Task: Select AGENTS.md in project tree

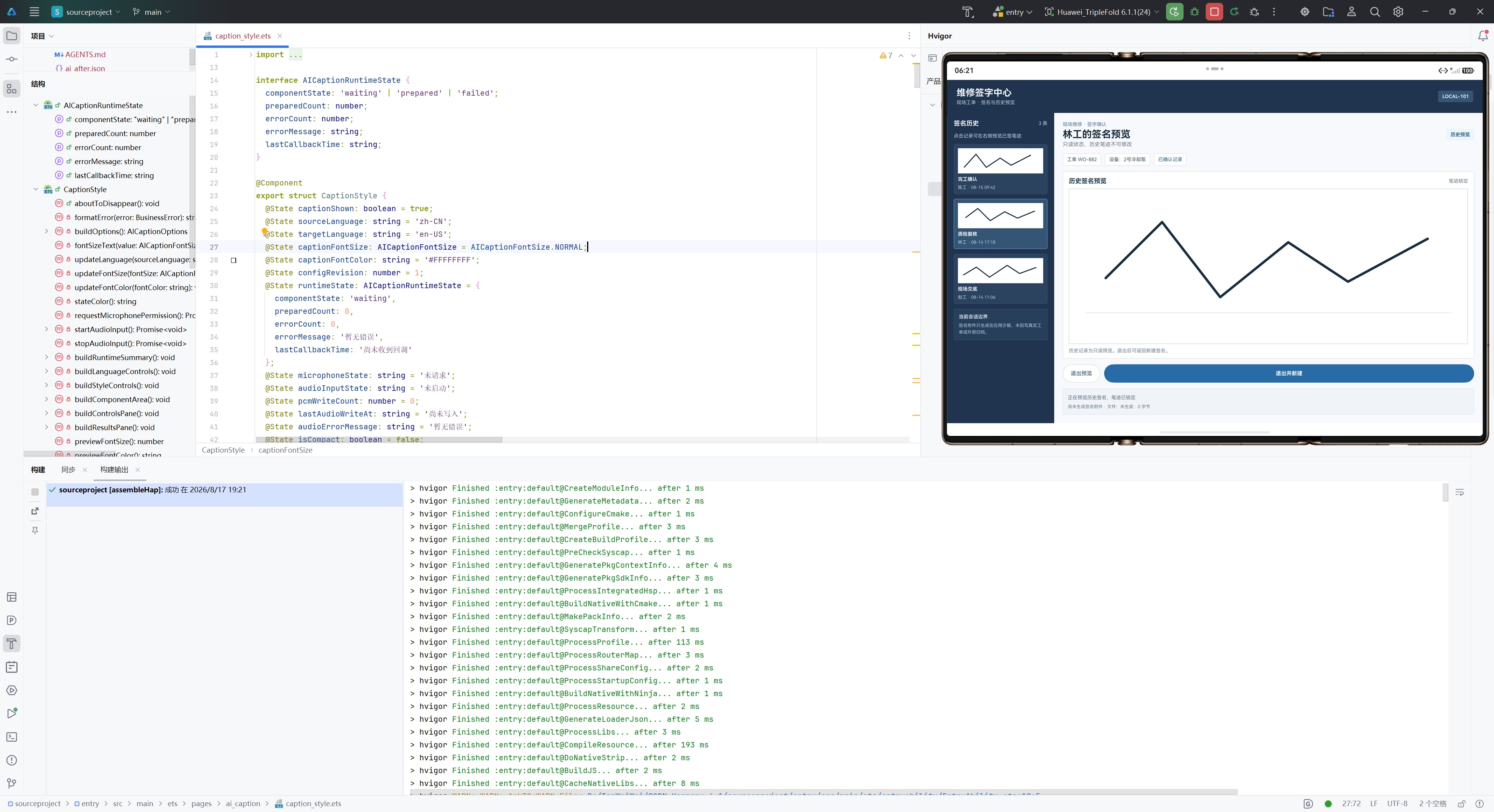Action: click(x=85, y=54)
